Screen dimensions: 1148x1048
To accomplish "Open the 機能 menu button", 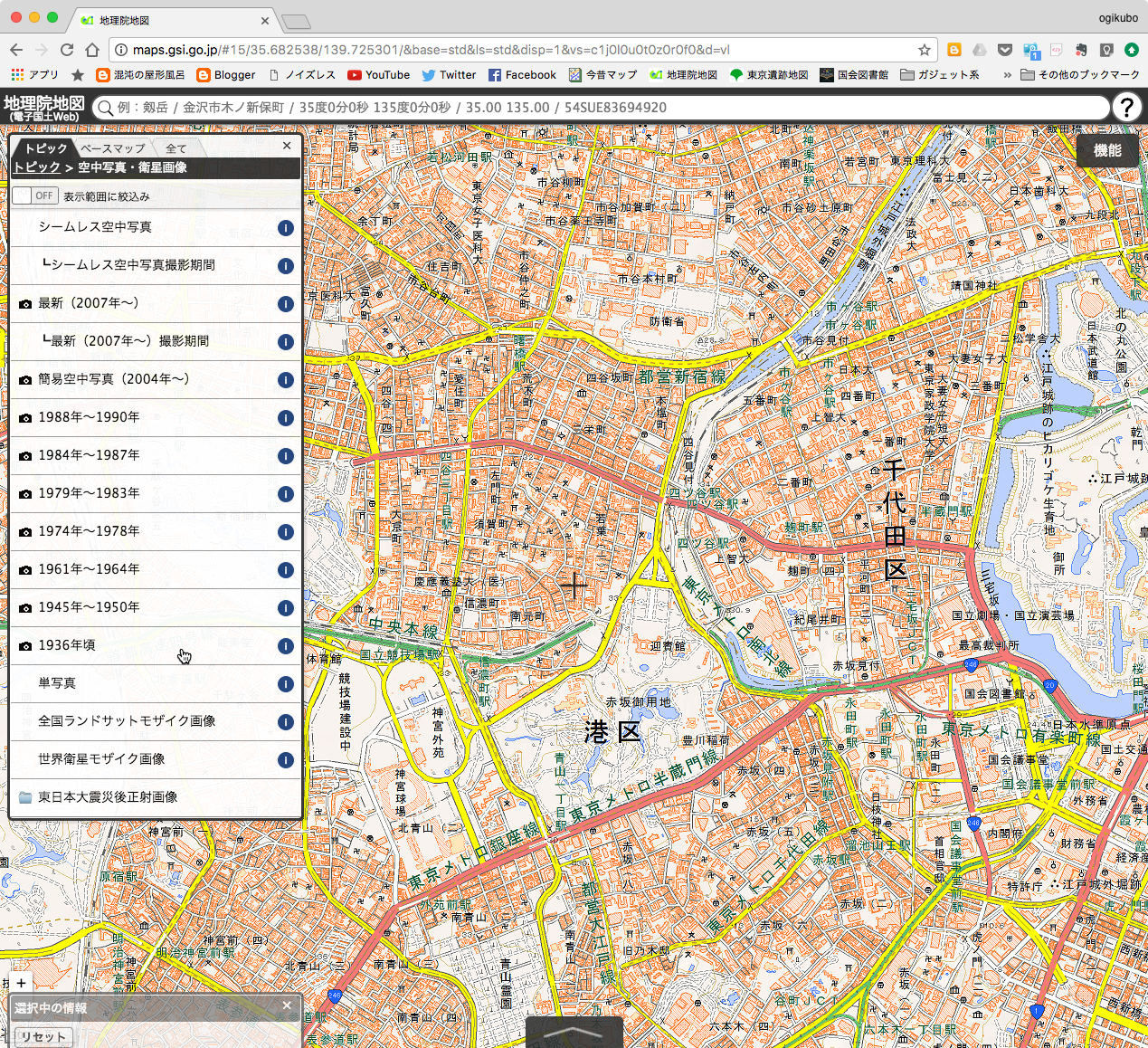I will pos(1107,150).
